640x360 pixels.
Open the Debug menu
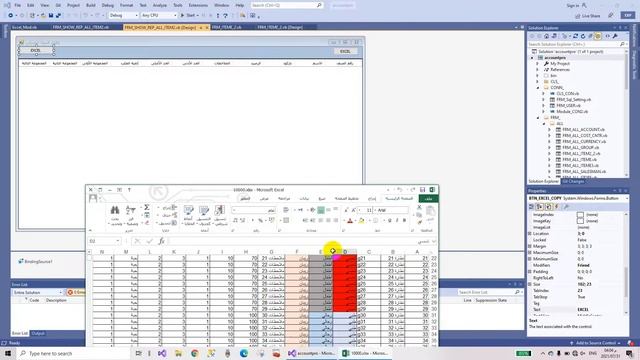pyautogui.click(x=108, y=5)
